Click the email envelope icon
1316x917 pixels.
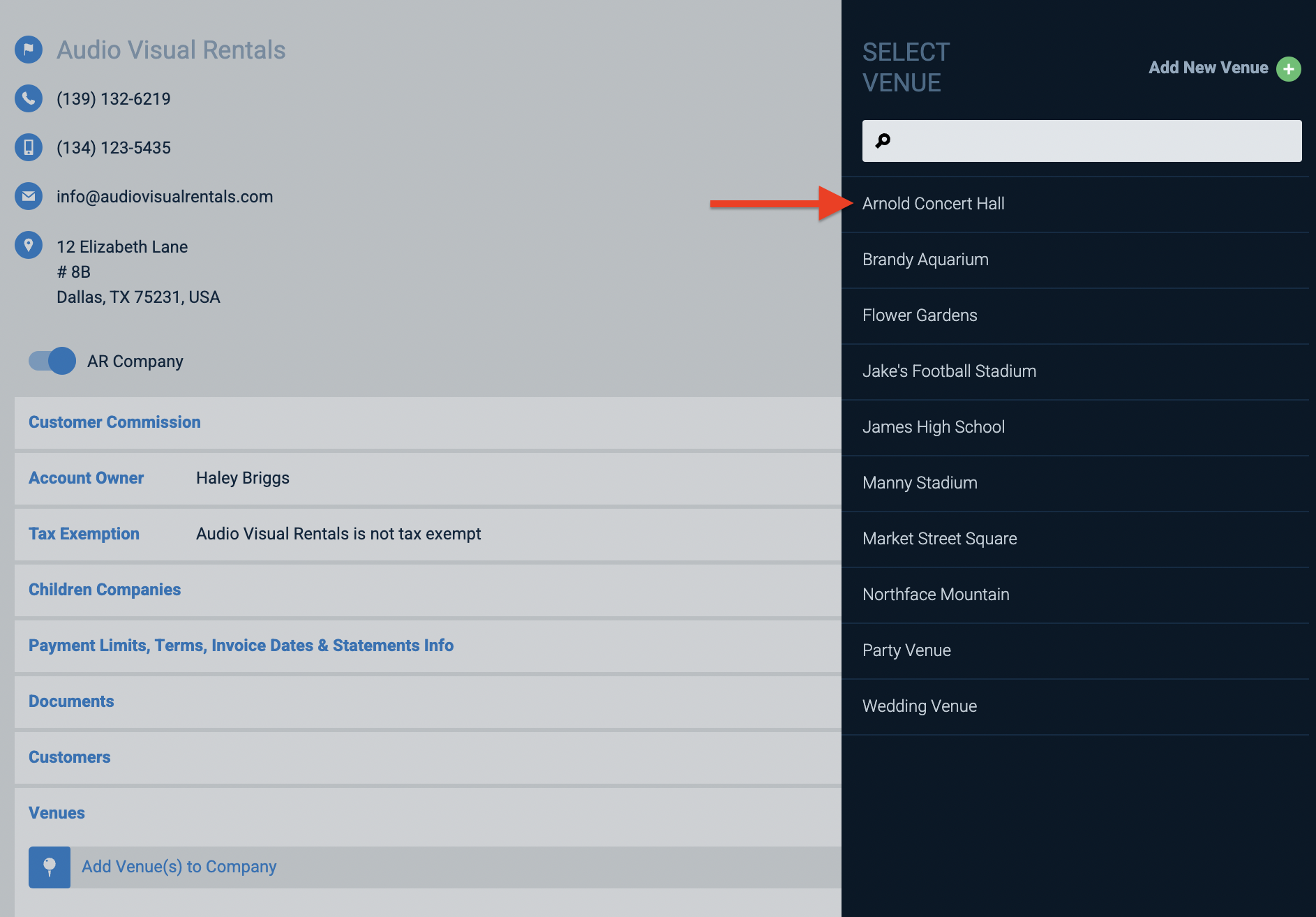[x=29, y=196]
